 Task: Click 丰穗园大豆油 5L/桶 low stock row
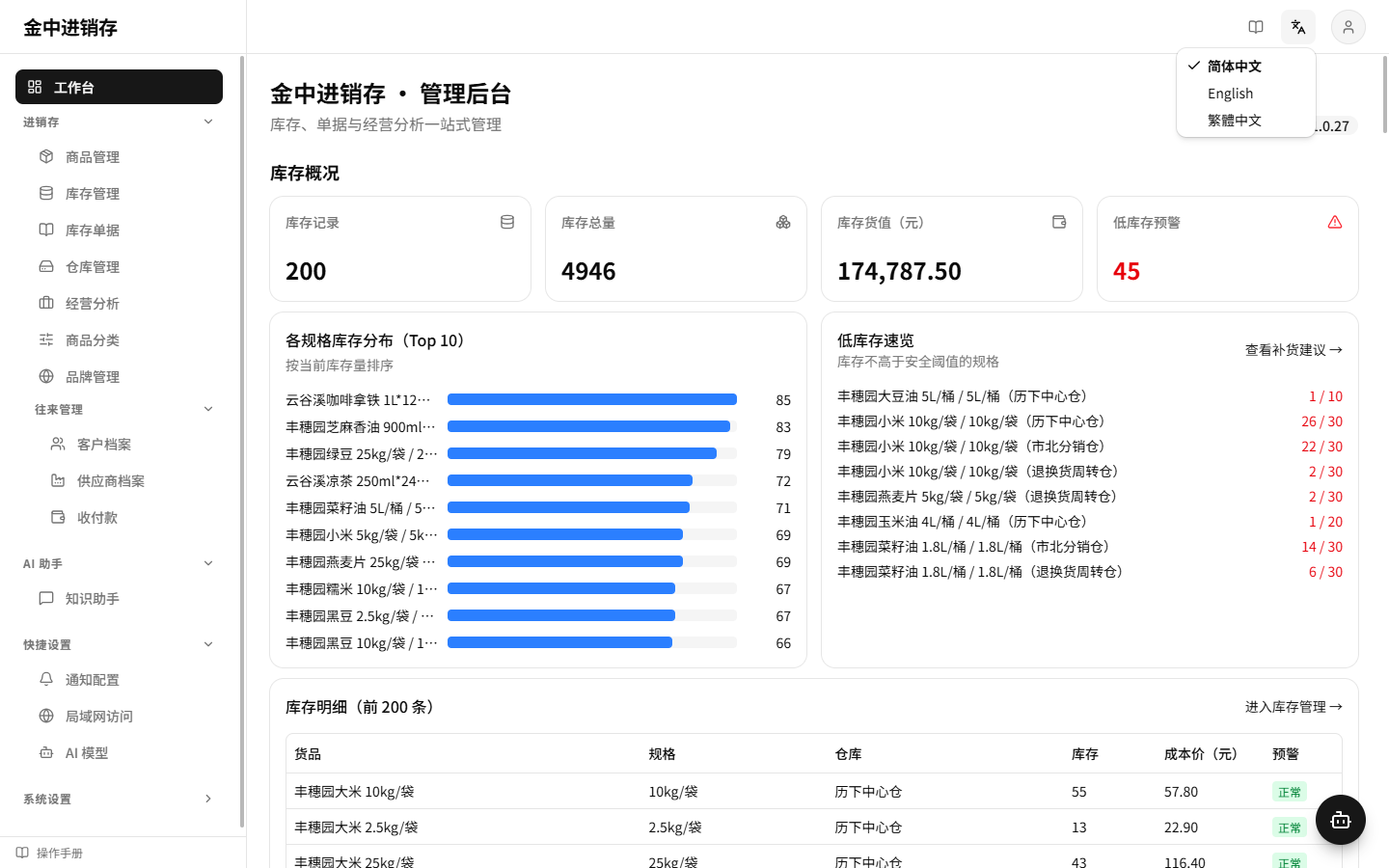[1090, 396]
